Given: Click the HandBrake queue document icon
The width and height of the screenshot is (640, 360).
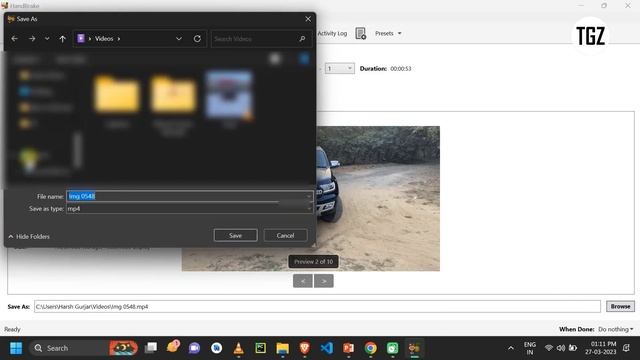Looking at the screenshot, I should 360,33.
